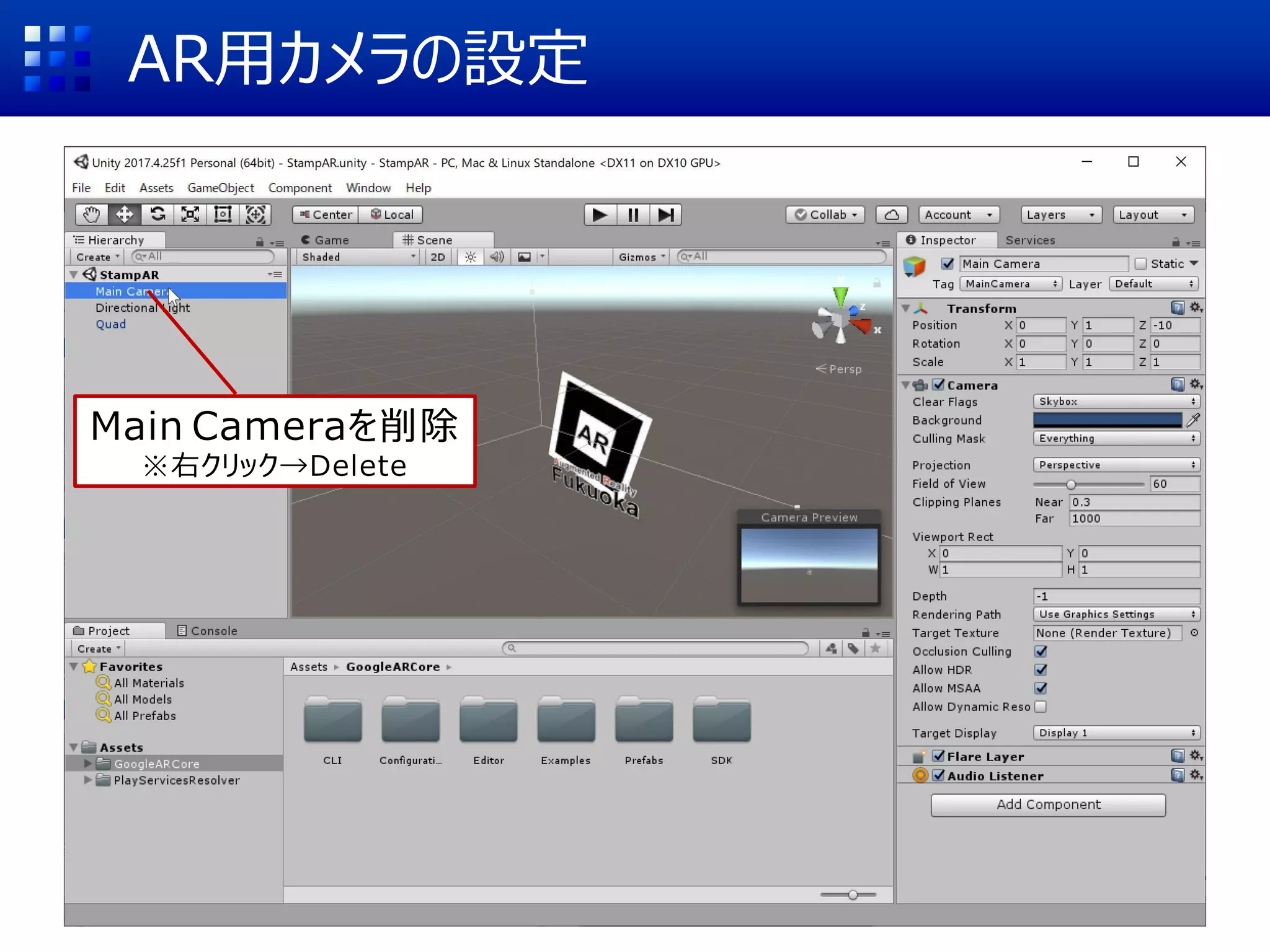Open Shaded draw mode dropdown

point(358,257)
